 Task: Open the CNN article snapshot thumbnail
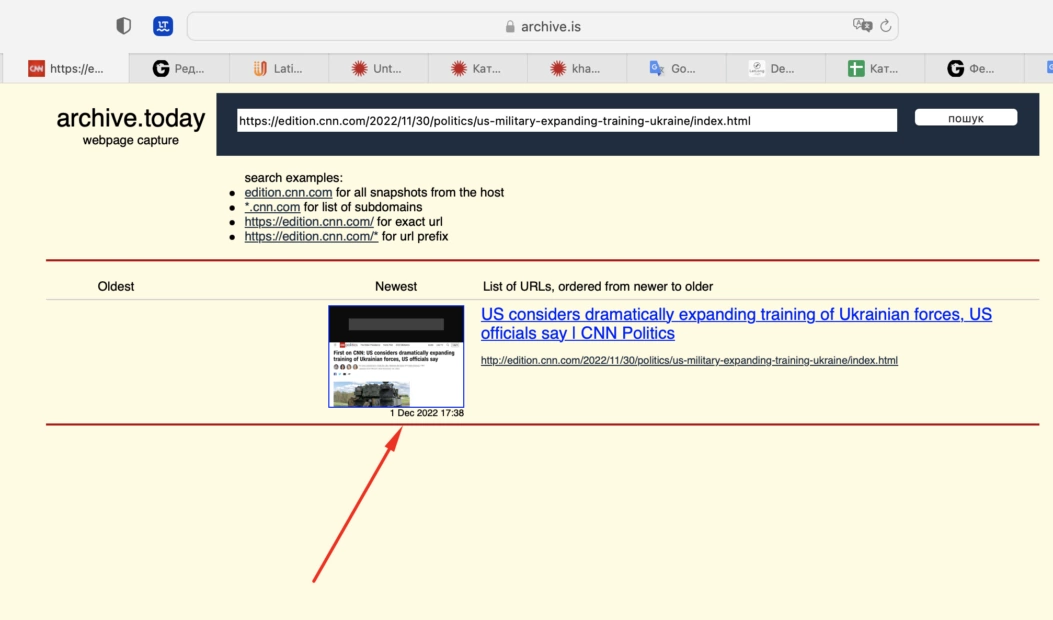tap(396, 356)
